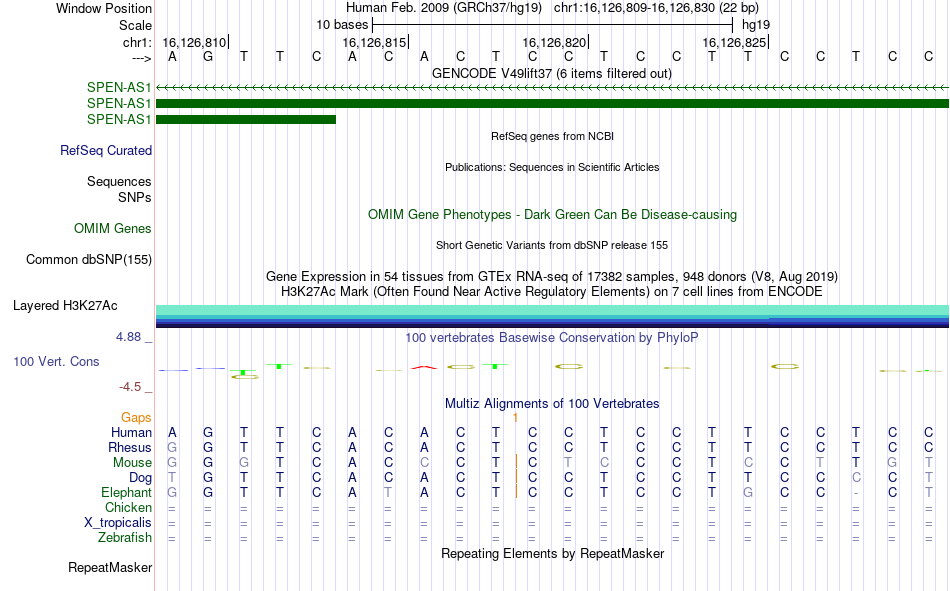
Task: Click the SNPs track label
Action: pyautogui.click(x=135, y=198)
